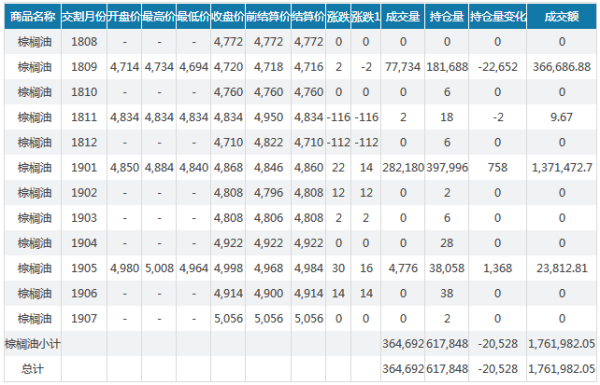
Task: Click position change value 1,368
Action: tap(497, 268)
